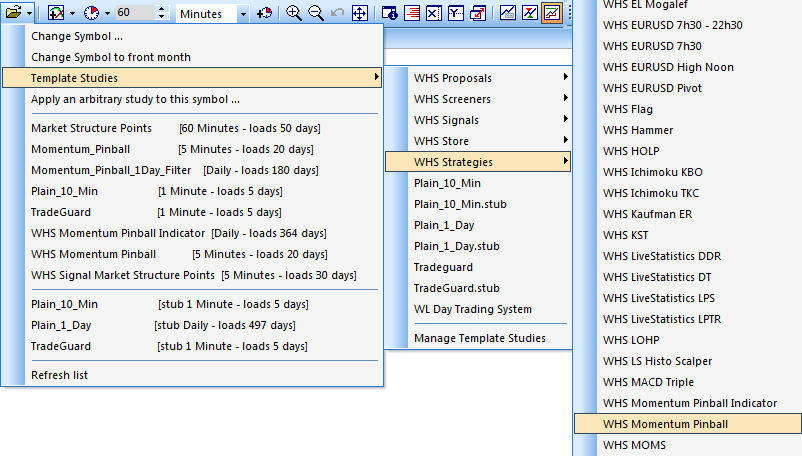
Task: Open the dropdown arrow beside the folder icon
Action: click(30, 13)
